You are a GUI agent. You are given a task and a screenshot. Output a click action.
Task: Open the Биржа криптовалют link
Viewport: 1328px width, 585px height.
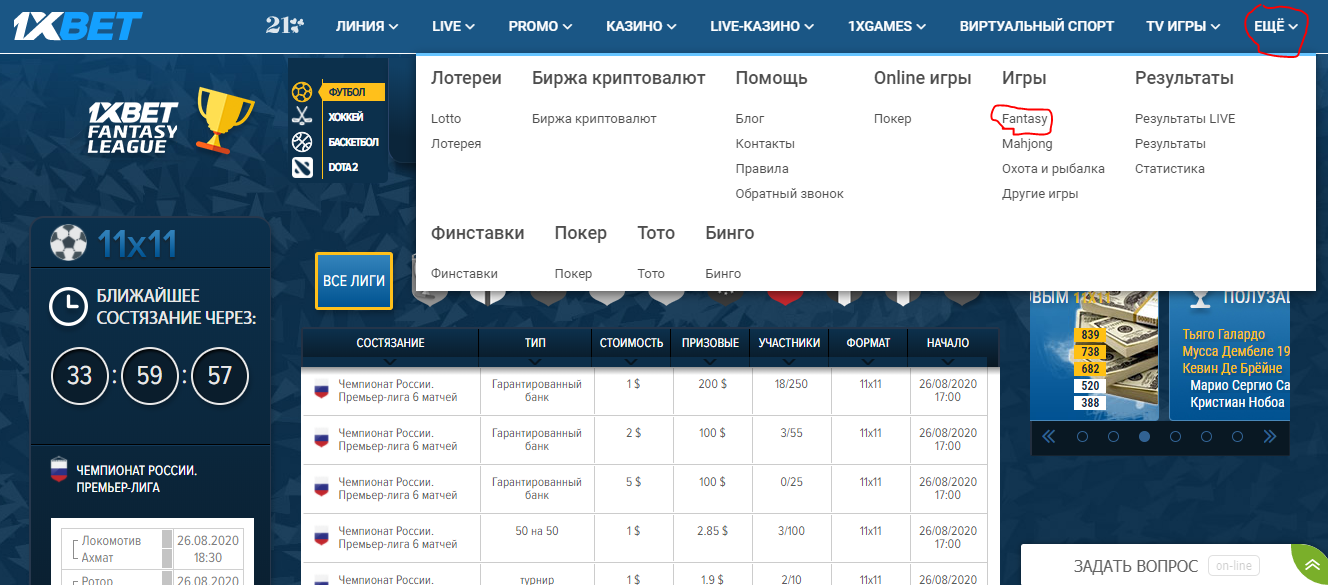pyautogui.click(x=594, y=118)
